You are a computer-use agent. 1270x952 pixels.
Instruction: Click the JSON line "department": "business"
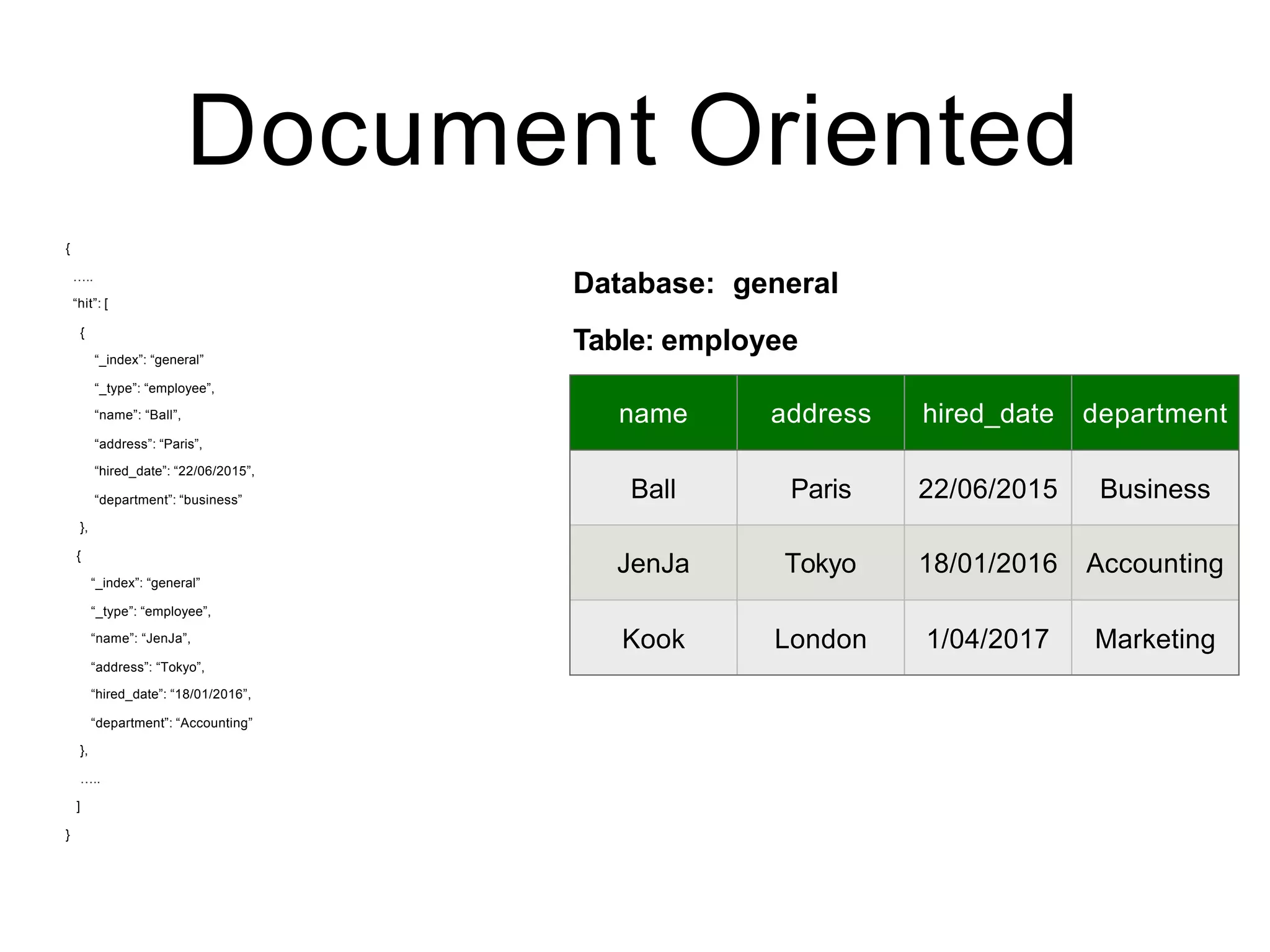click(x=168, y=500)
